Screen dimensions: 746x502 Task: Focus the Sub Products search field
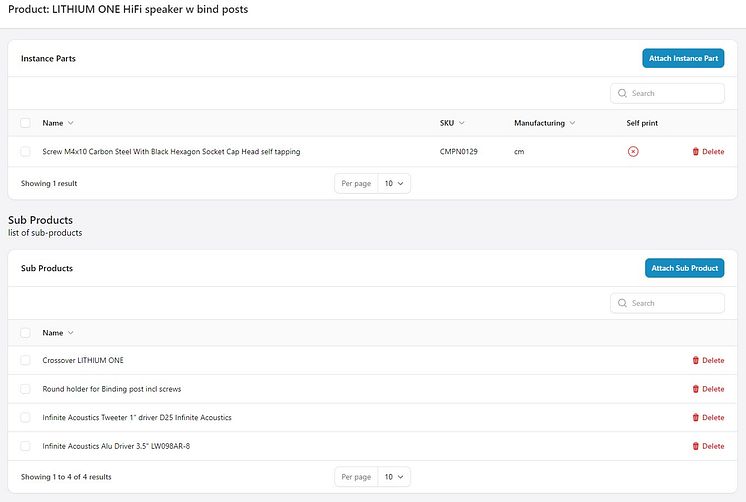point(667,303)
